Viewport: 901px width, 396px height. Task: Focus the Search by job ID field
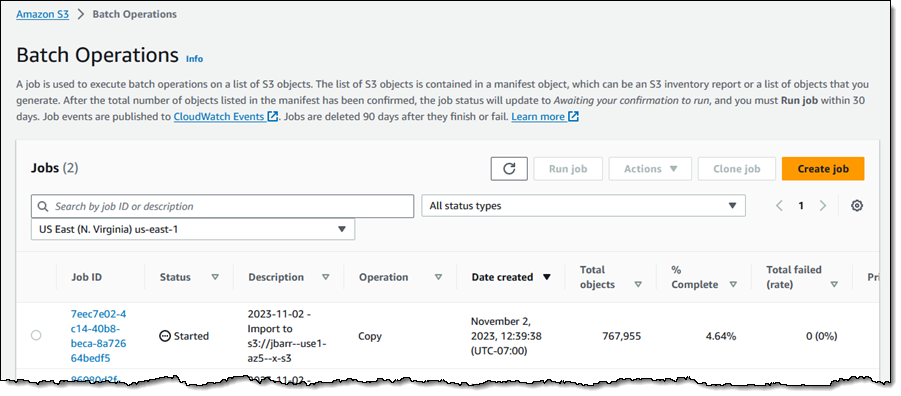(222, 206)
